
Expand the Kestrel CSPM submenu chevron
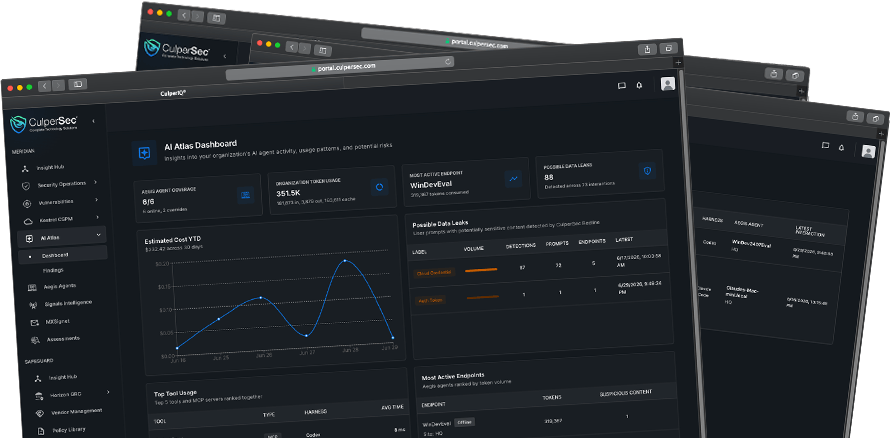point(97,217)
